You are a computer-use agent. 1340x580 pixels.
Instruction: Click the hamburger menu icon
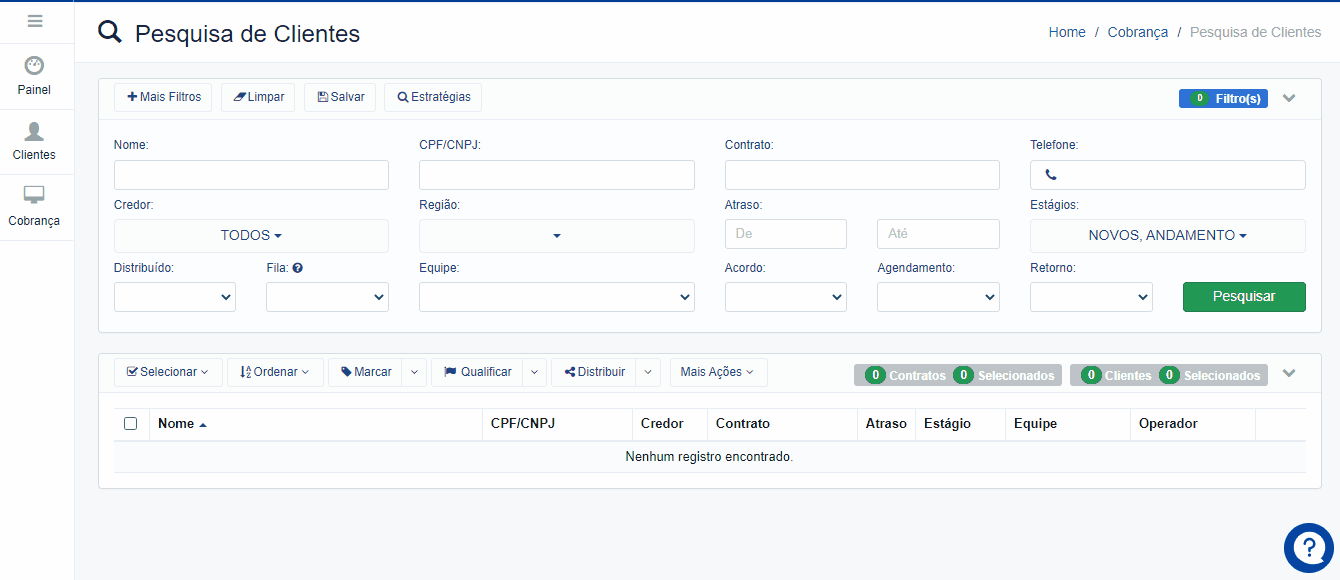[35, 21]
